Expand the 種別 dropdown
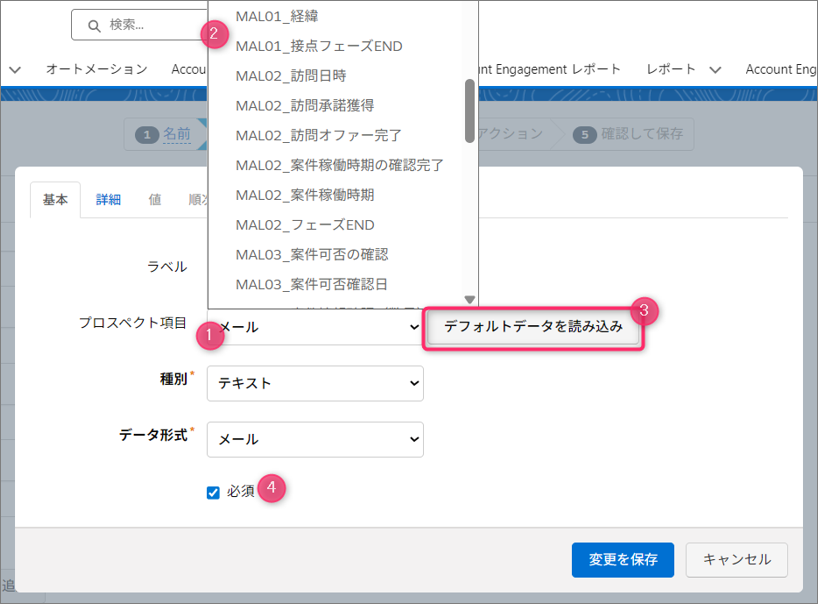Image resolution: width=818 pixels, height=604 pixels. click(x=315, y=383)
